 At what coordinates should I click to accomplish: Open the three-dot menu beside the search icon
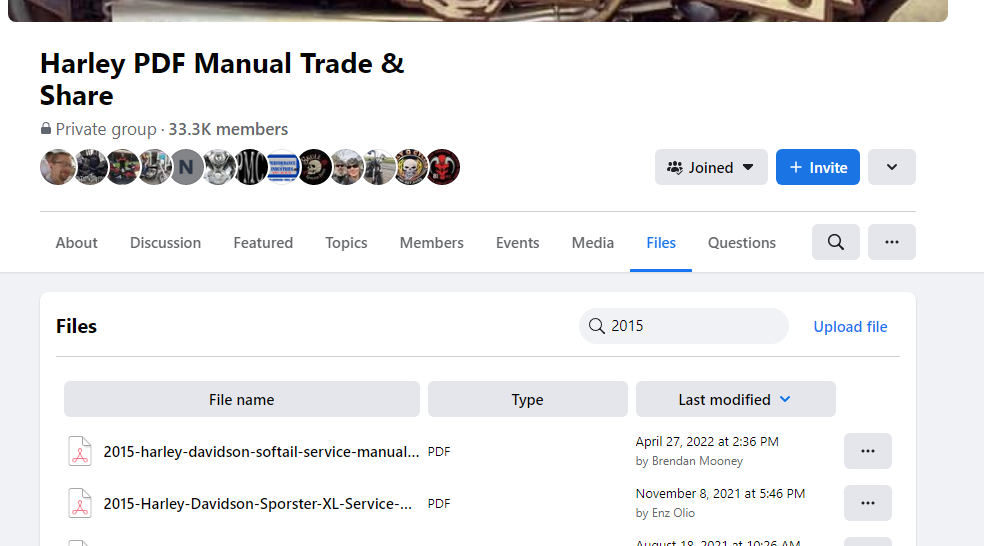coord(892,242)
